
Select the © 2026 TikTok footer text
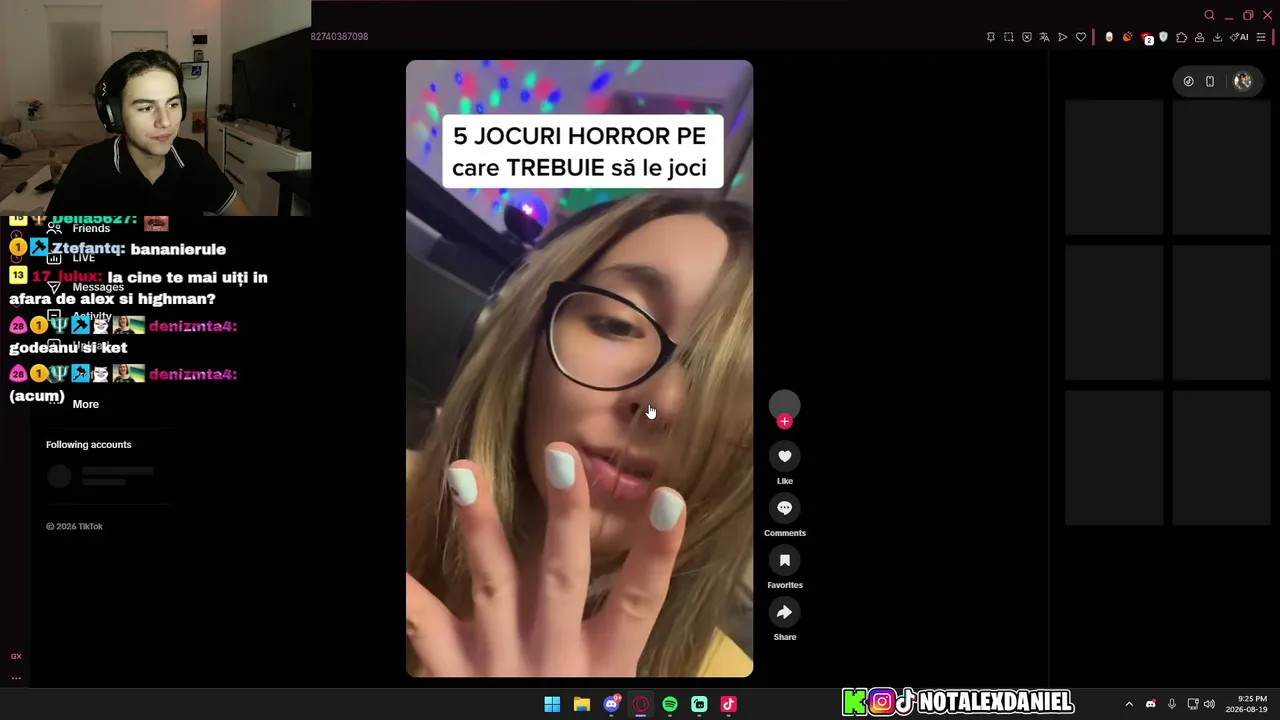click(x=74, y=526)
